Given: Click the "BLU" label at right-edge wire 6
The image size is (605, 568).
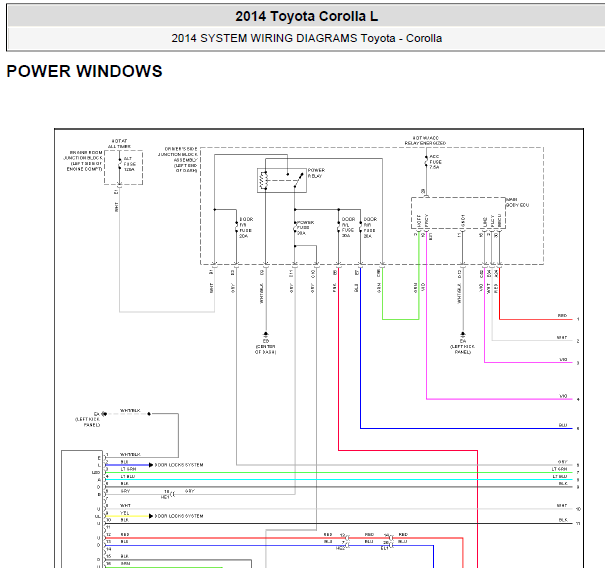Looking at the screenshot, I should [x=563, y=425].
